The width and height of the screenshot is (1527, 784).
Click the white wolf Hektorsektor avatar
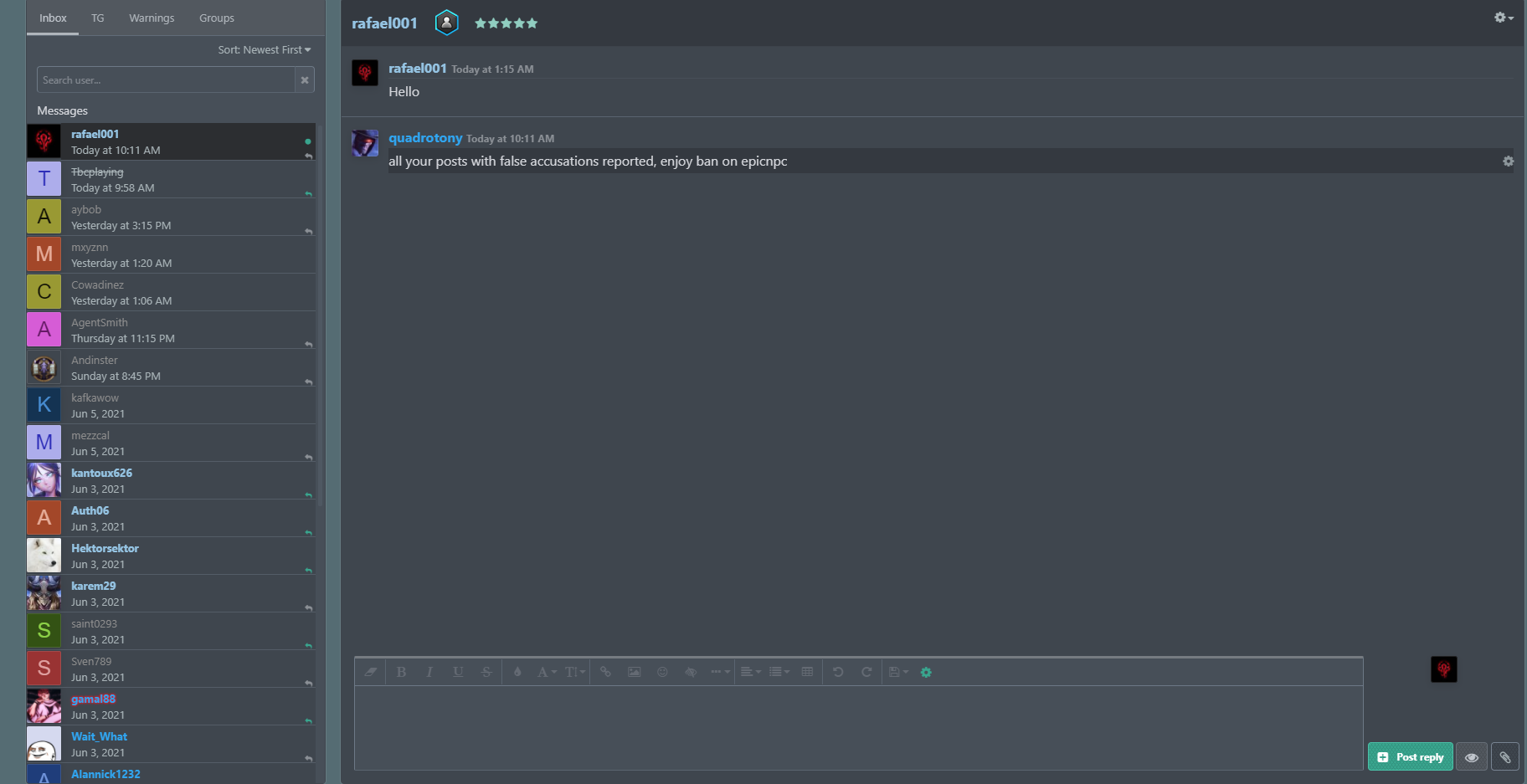pos(44,556)
